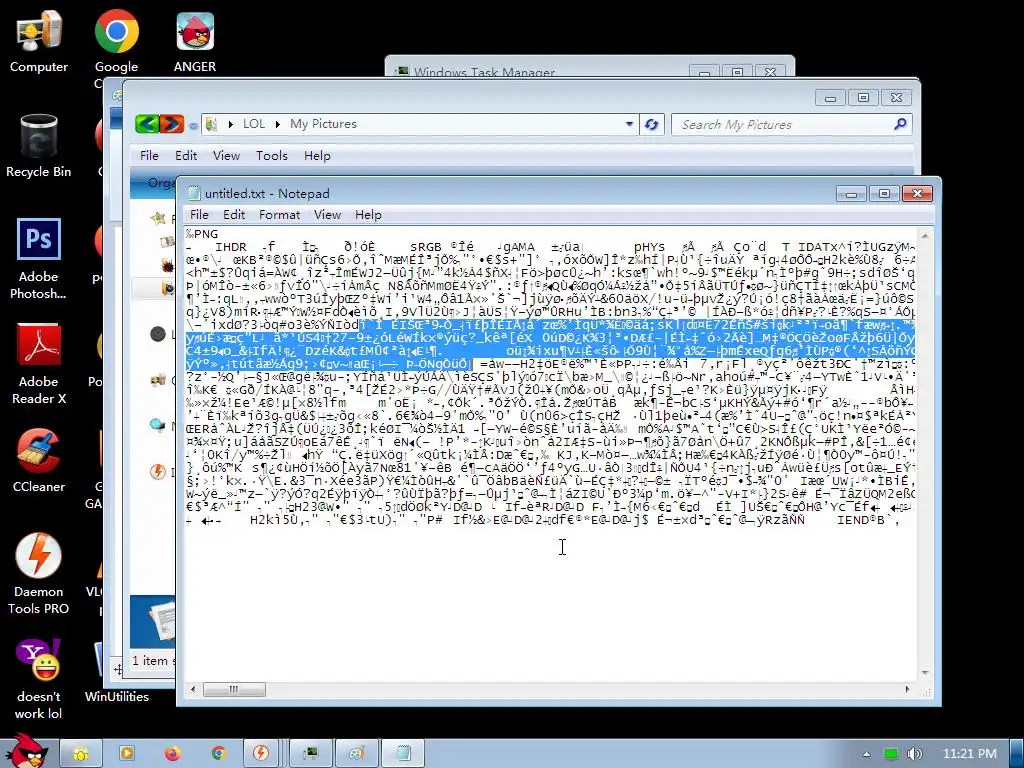Open Daemon Tools from the taskbar
1024x768 pixels.
click(x=261, y=754)
